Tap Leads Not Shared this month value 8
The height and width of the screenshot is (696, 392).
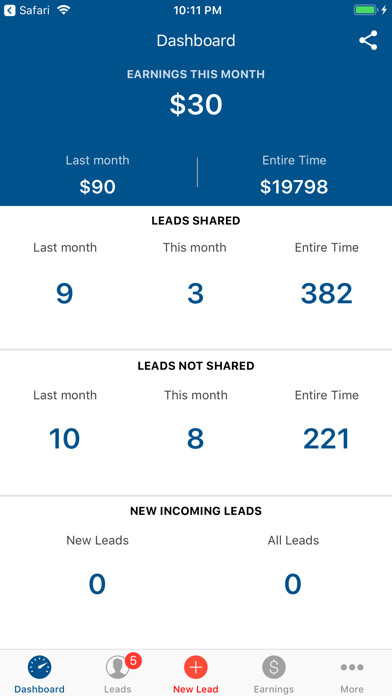(x=195, y=439)
